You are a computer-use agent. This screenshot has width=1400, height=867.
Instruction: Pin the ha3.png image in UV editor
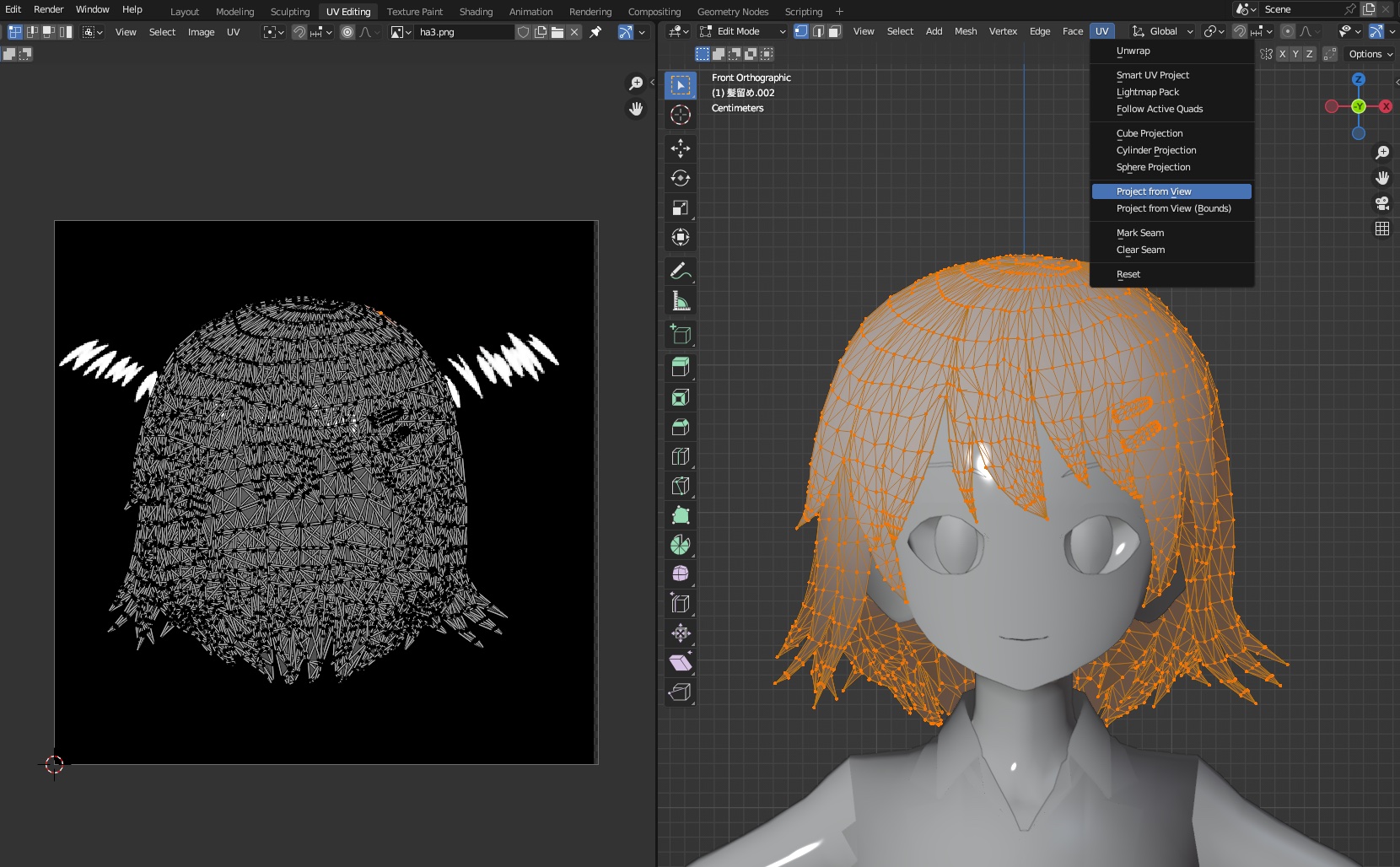tap(595, 32)
